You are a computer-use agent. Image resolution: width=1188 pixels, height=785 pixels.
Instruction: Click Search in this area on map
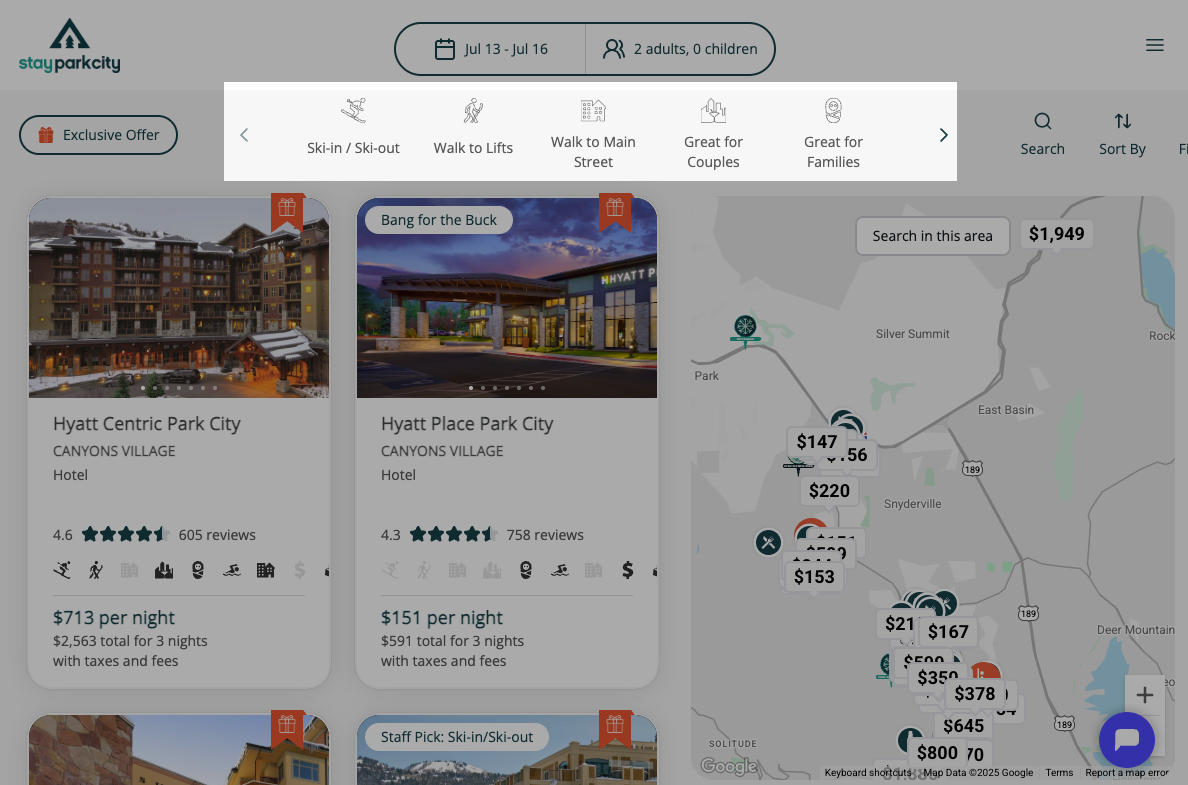(x=933, y=236)
